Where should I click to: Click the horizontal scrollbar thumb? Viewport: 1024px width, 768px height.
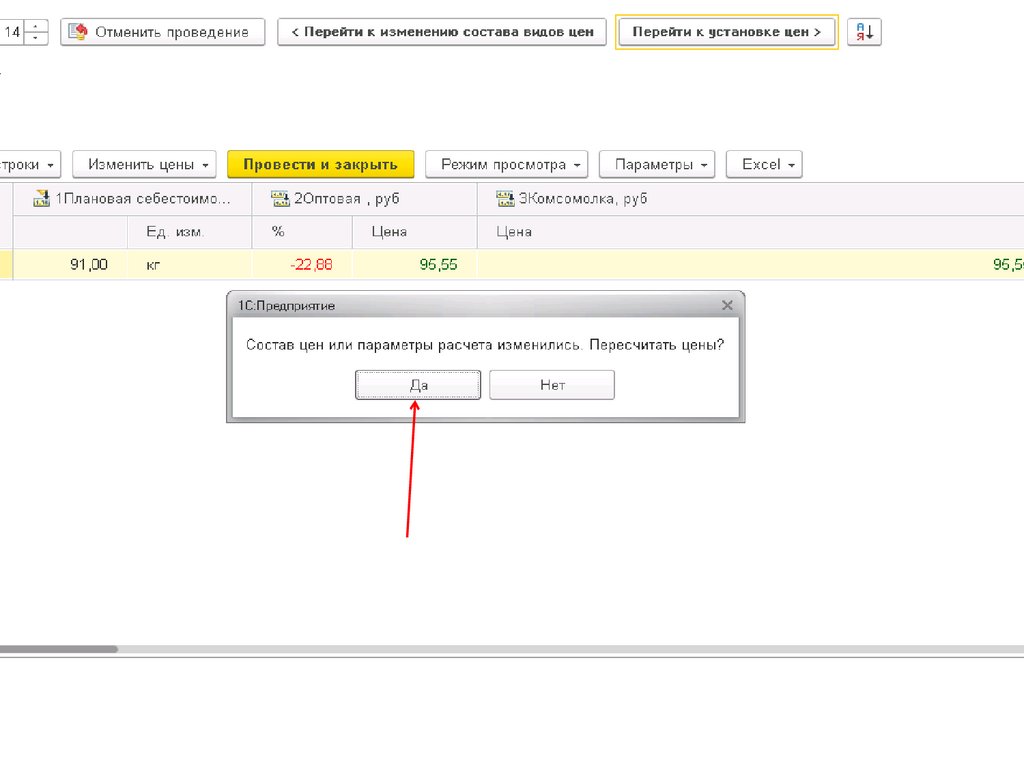[x=58, y=649]
